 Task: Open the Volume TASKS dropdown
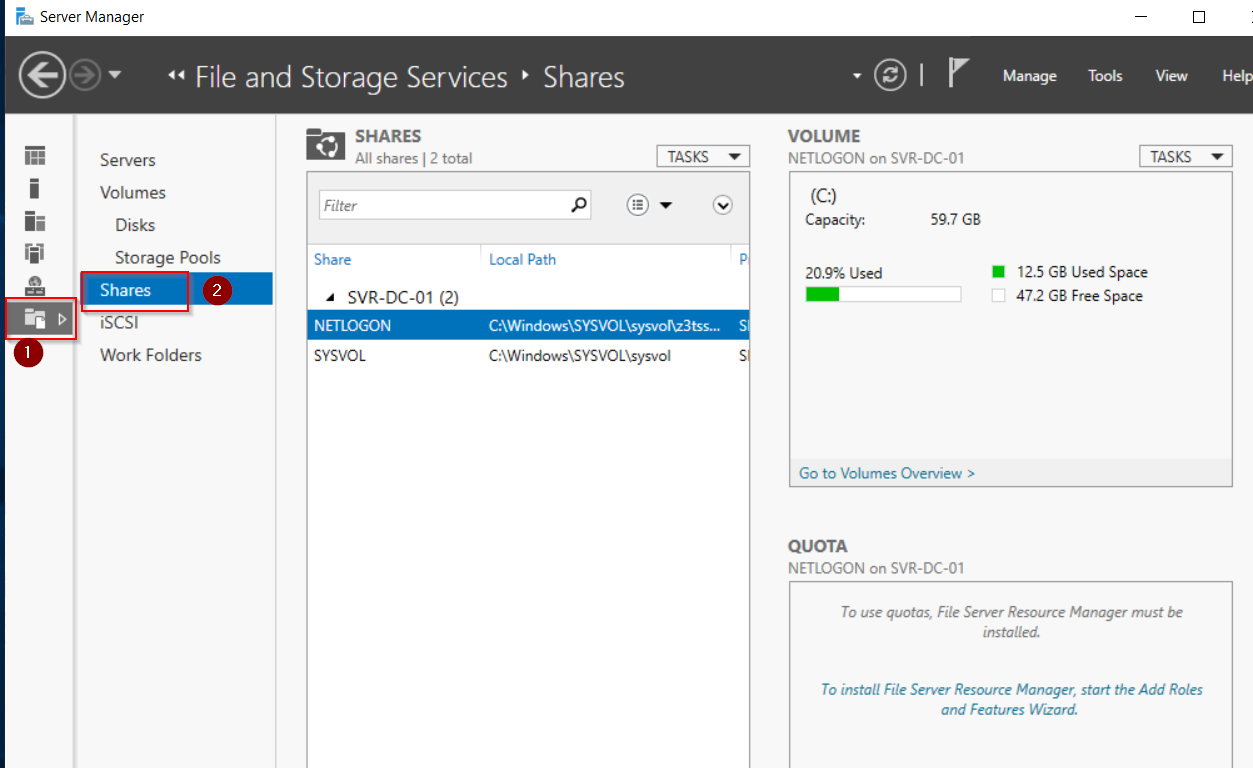(1185, 157)
